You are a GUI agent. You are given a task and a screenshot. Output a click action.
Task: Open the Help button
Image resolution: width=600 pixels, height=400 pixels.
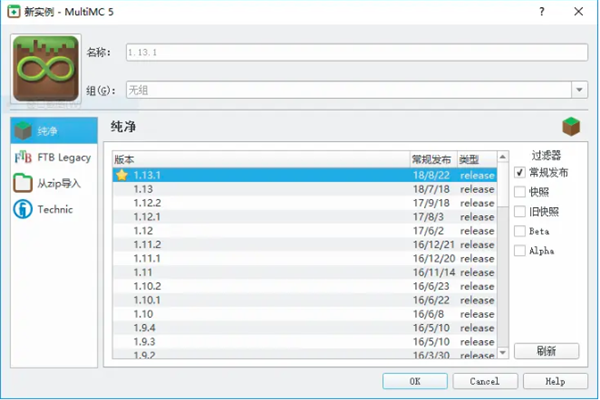555,381
